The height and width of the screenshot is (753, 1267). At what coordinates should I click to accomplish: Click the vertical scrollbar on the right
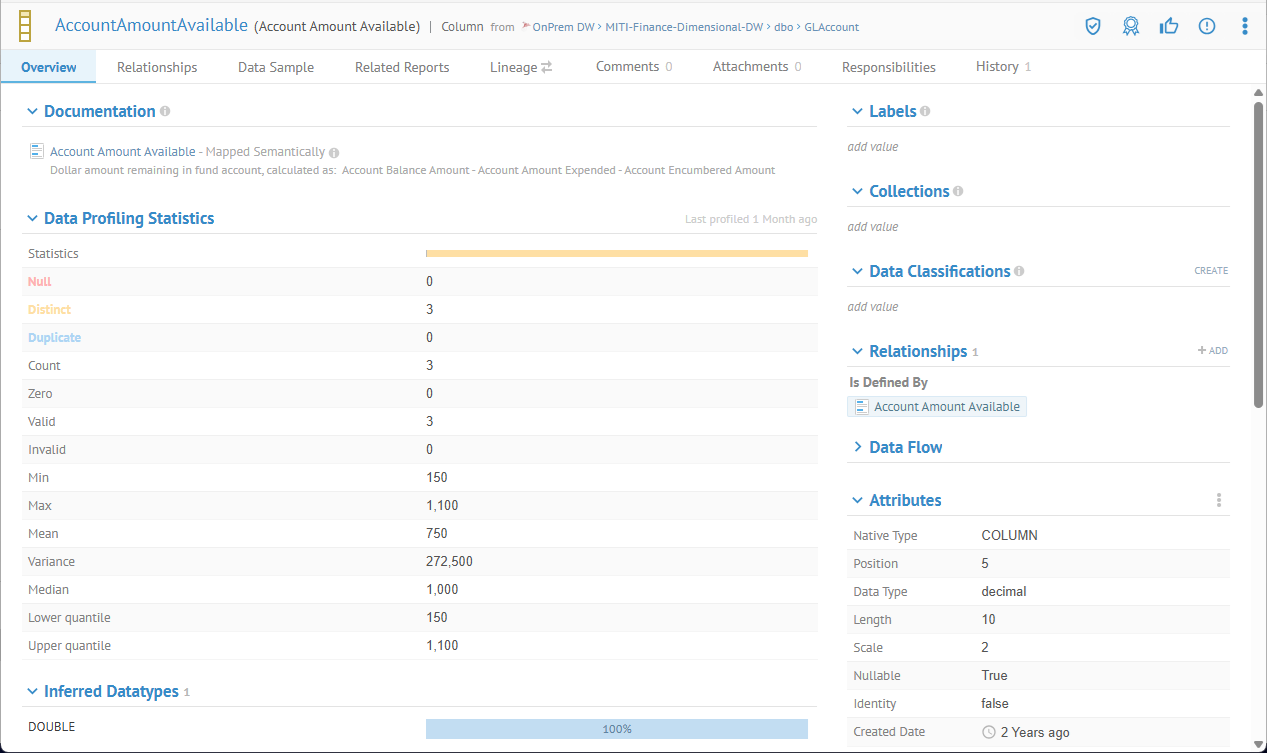pos(1258,250)
